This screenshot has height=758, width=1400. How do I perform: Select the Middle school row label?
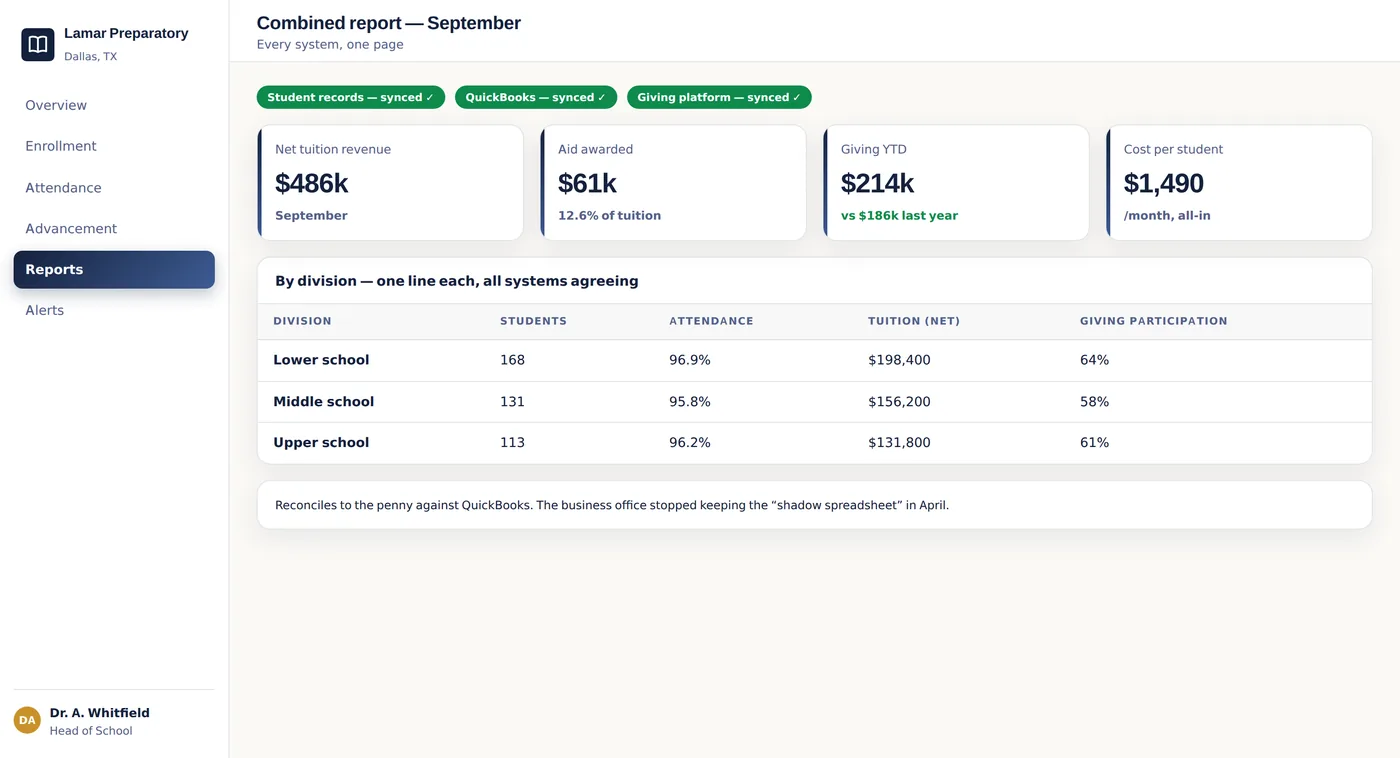click(x=323, y=402)
